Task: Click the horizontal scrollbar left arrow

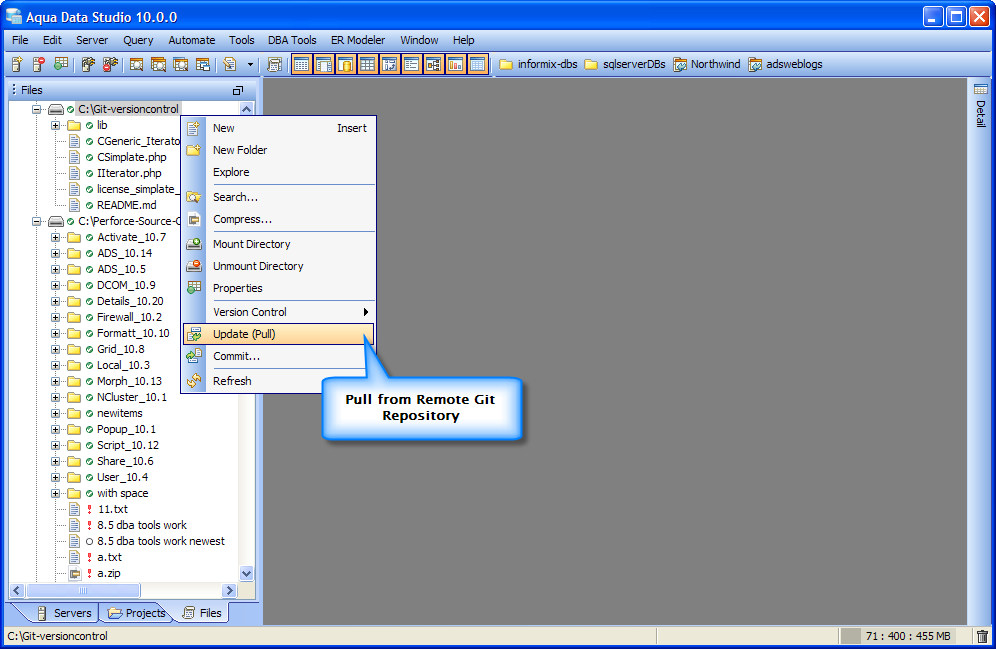Action: coord(17,591)
